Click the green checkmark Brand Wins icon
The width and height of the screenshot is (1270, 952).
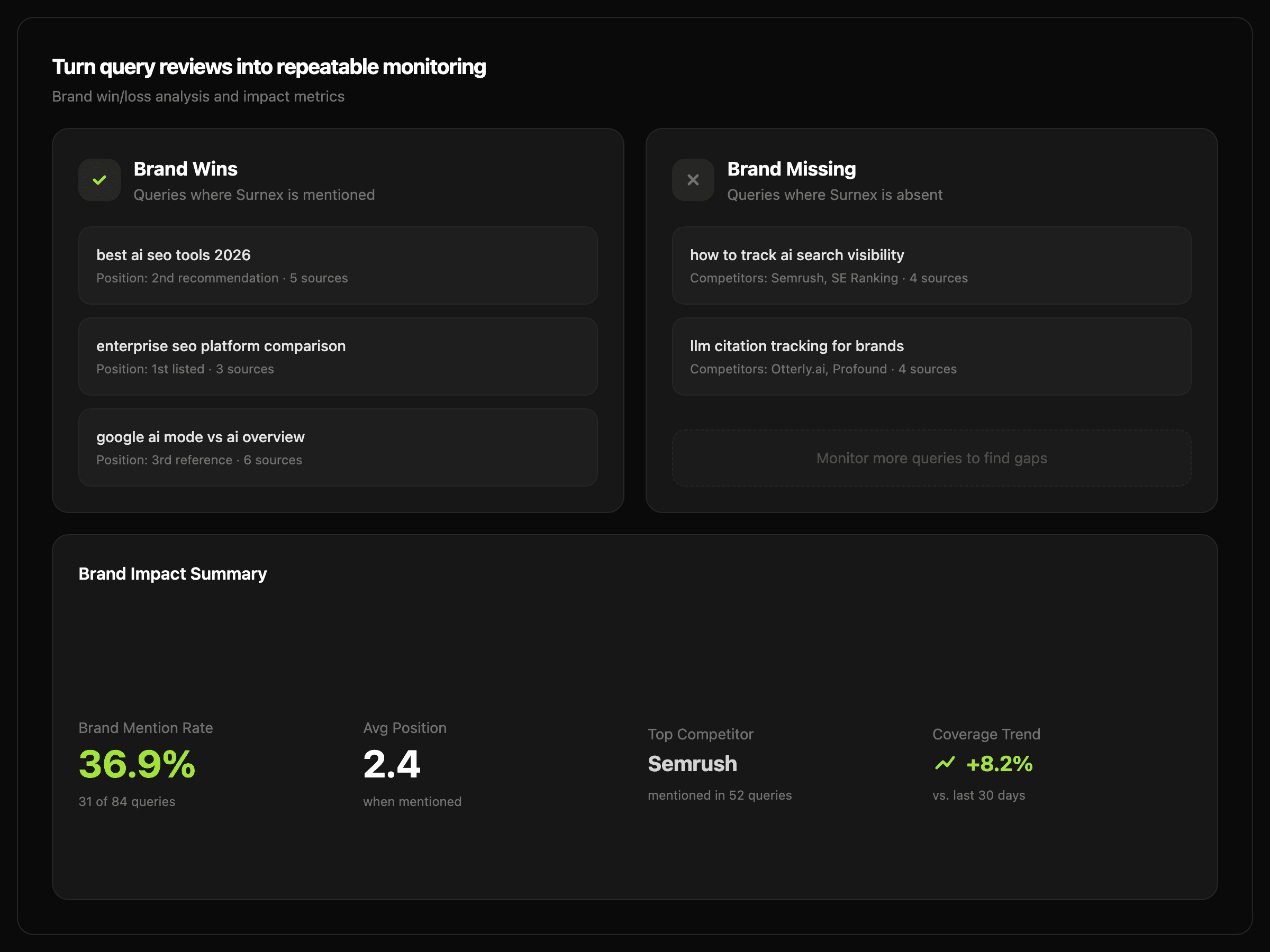pos(99,180)
